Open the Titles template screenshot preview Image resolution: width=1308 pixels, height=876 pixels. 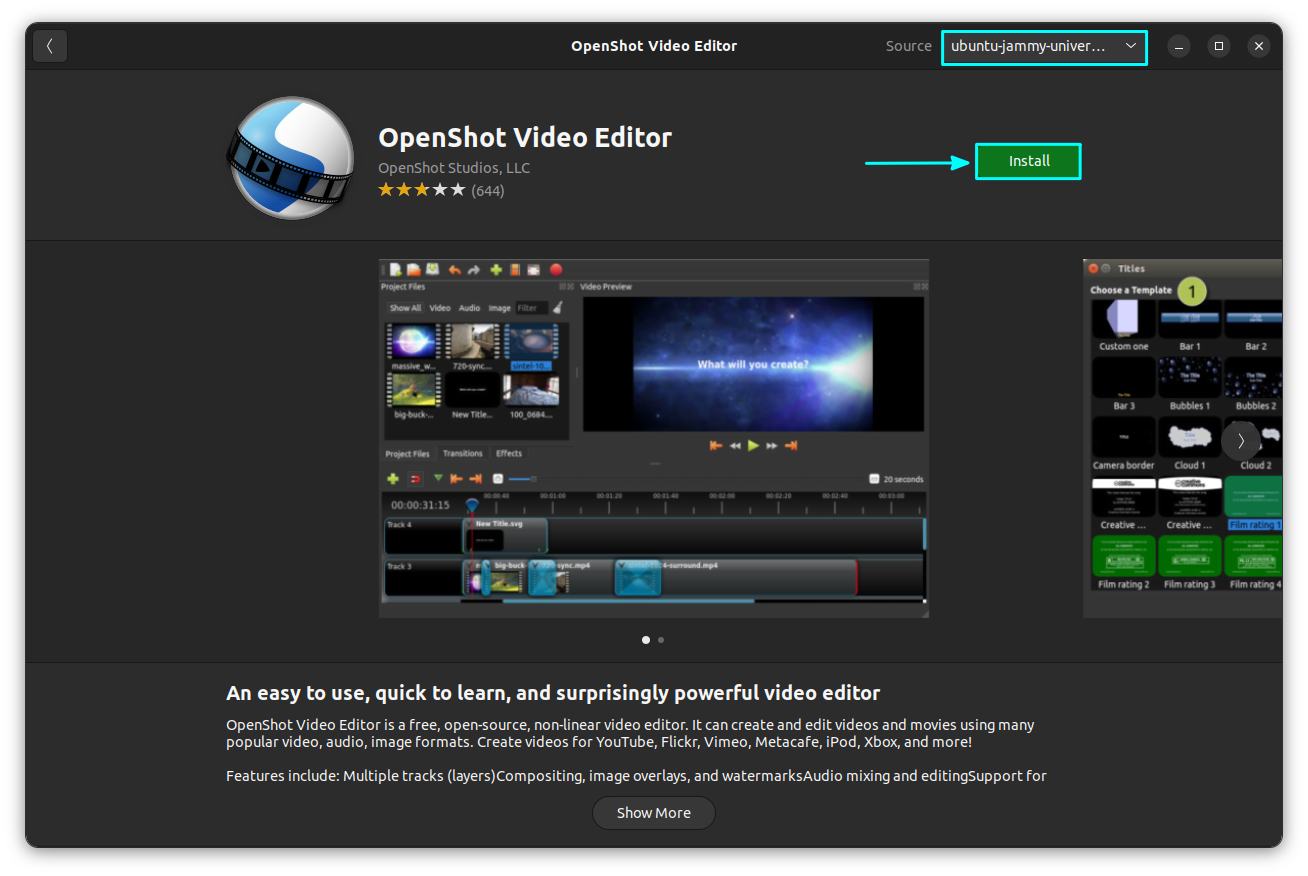(x=1182, y=438)
